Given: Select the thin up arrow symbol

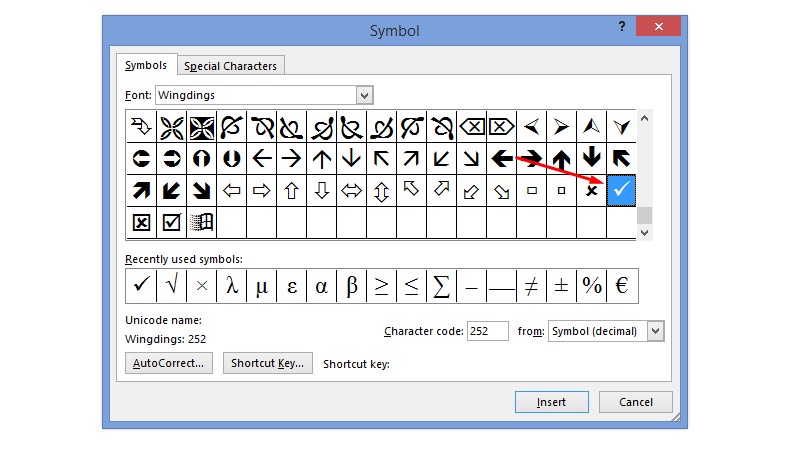Looking at the screenshot, I should pyautogui.click(x=321, y=159).
